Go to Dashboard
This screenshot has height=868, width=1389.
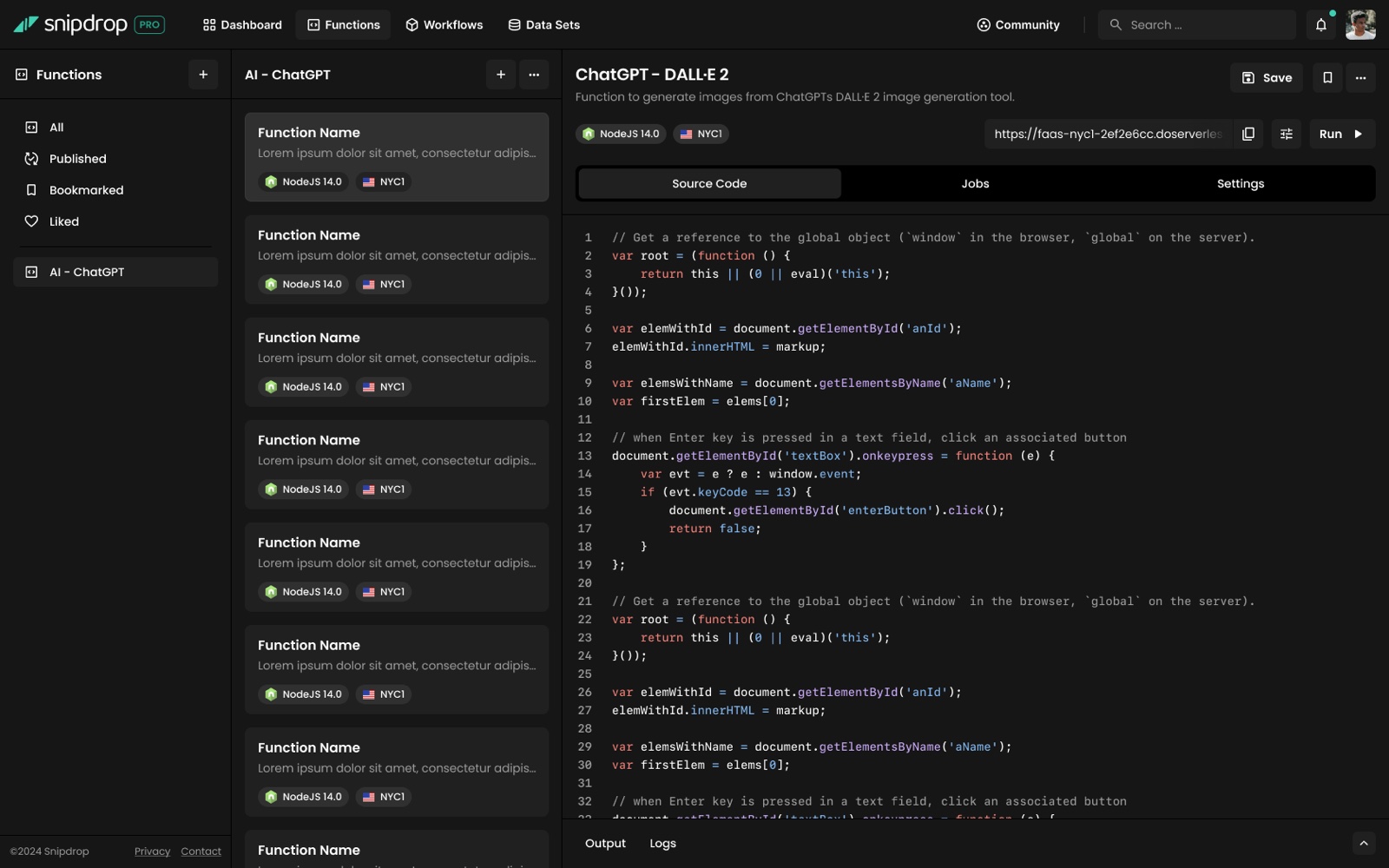(x=242, y=25)
